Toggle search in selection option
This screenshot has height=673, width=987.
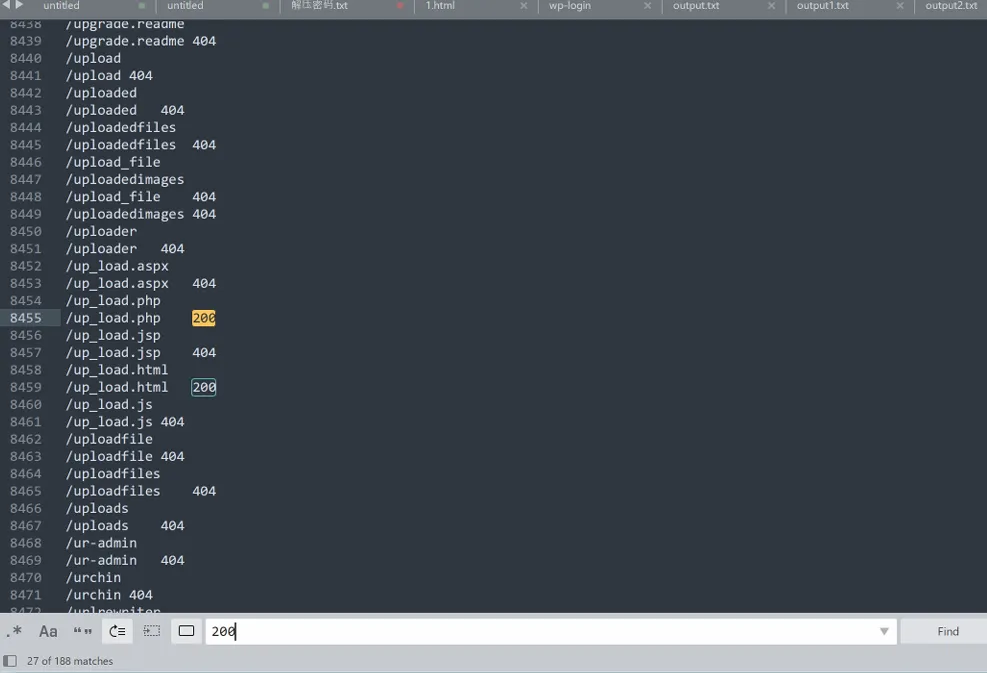pyautogui.click(x=152, y=631)
